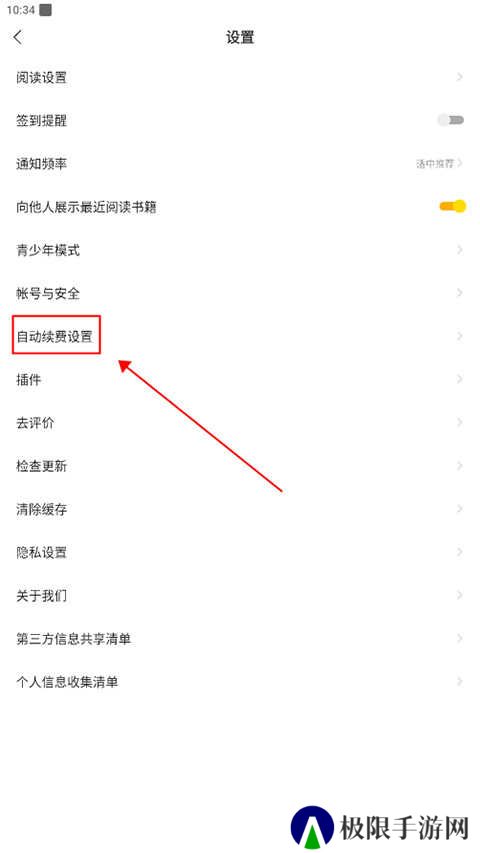Tap the 极限手游网 logo watermark
This screenshot has width=480, height=853.
(380, 829)
